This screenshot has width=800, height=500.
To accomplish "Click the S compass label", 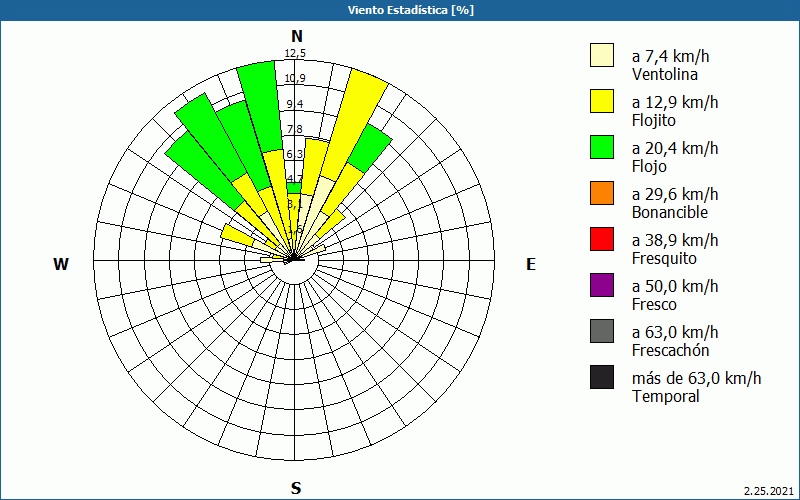I will 296,489.
